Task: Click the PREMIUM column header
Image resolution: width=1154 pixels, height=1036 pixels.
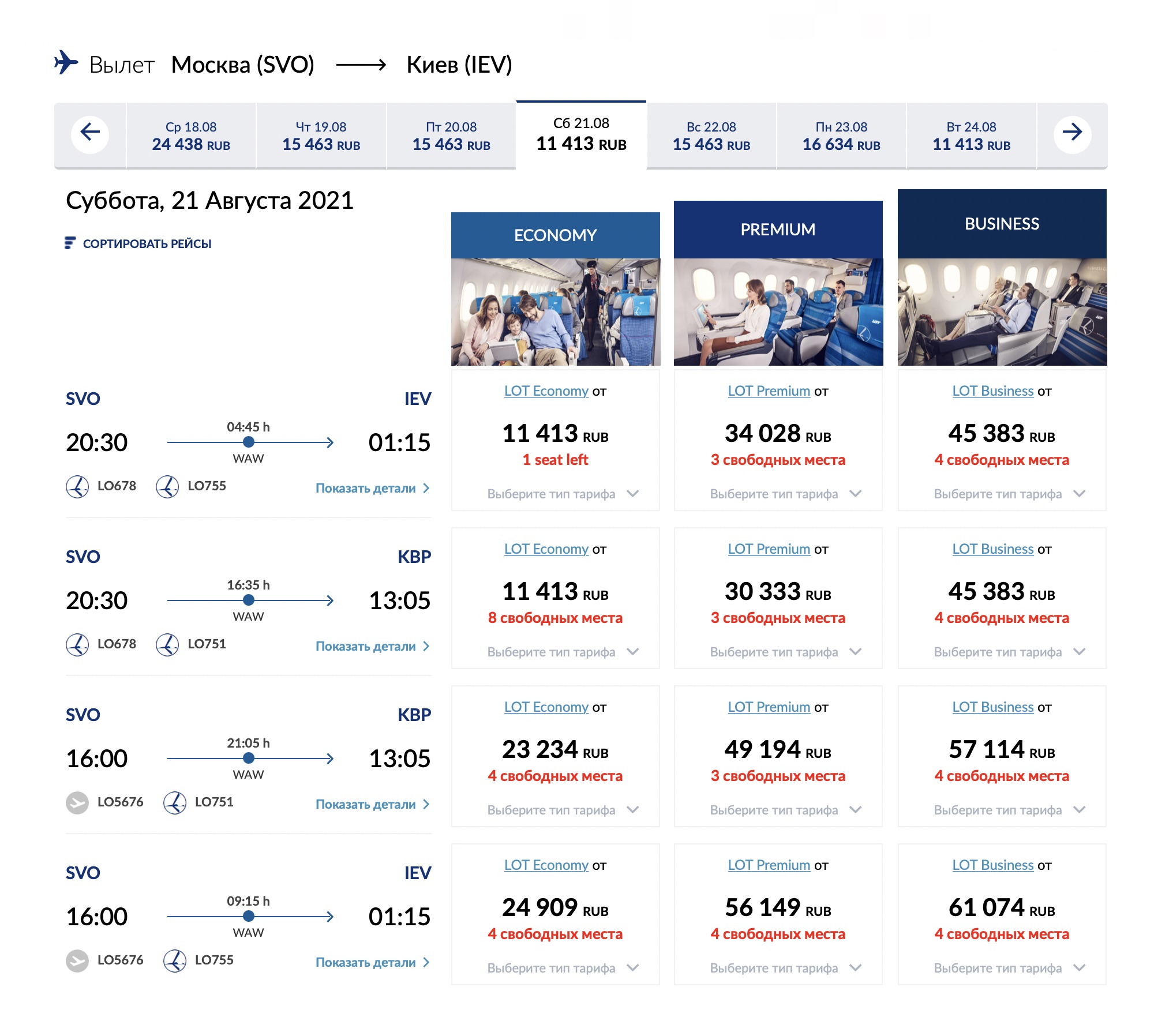Action: (778, 230)
